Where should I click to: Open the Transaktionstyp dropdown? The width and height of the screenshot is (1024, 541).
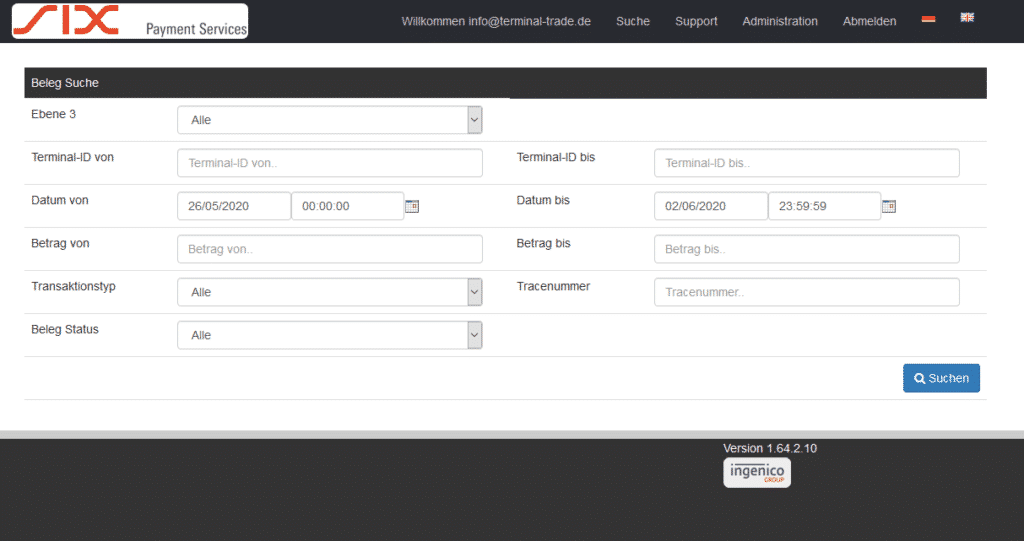click(330, 292)
